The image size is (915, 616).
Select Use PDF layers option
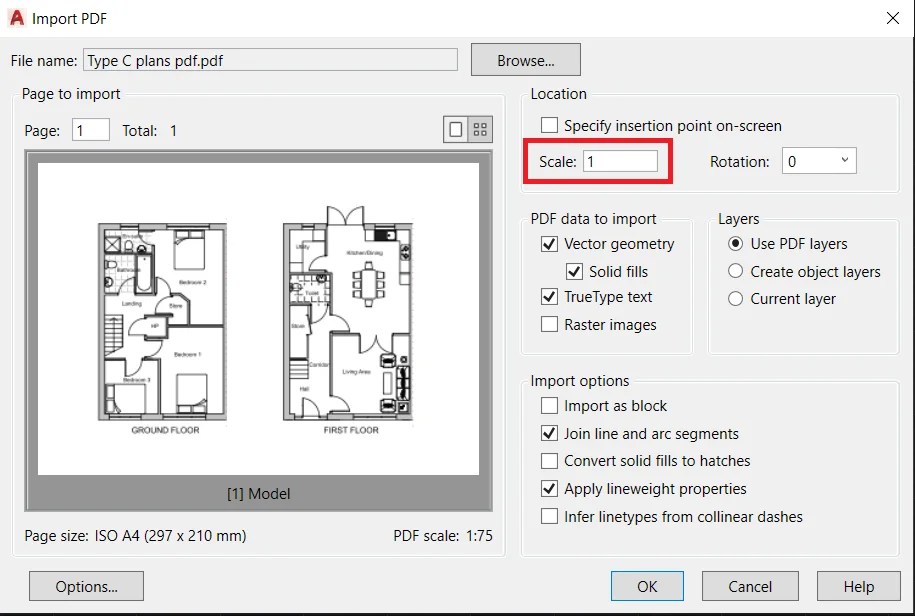click(x=735, y=243)
